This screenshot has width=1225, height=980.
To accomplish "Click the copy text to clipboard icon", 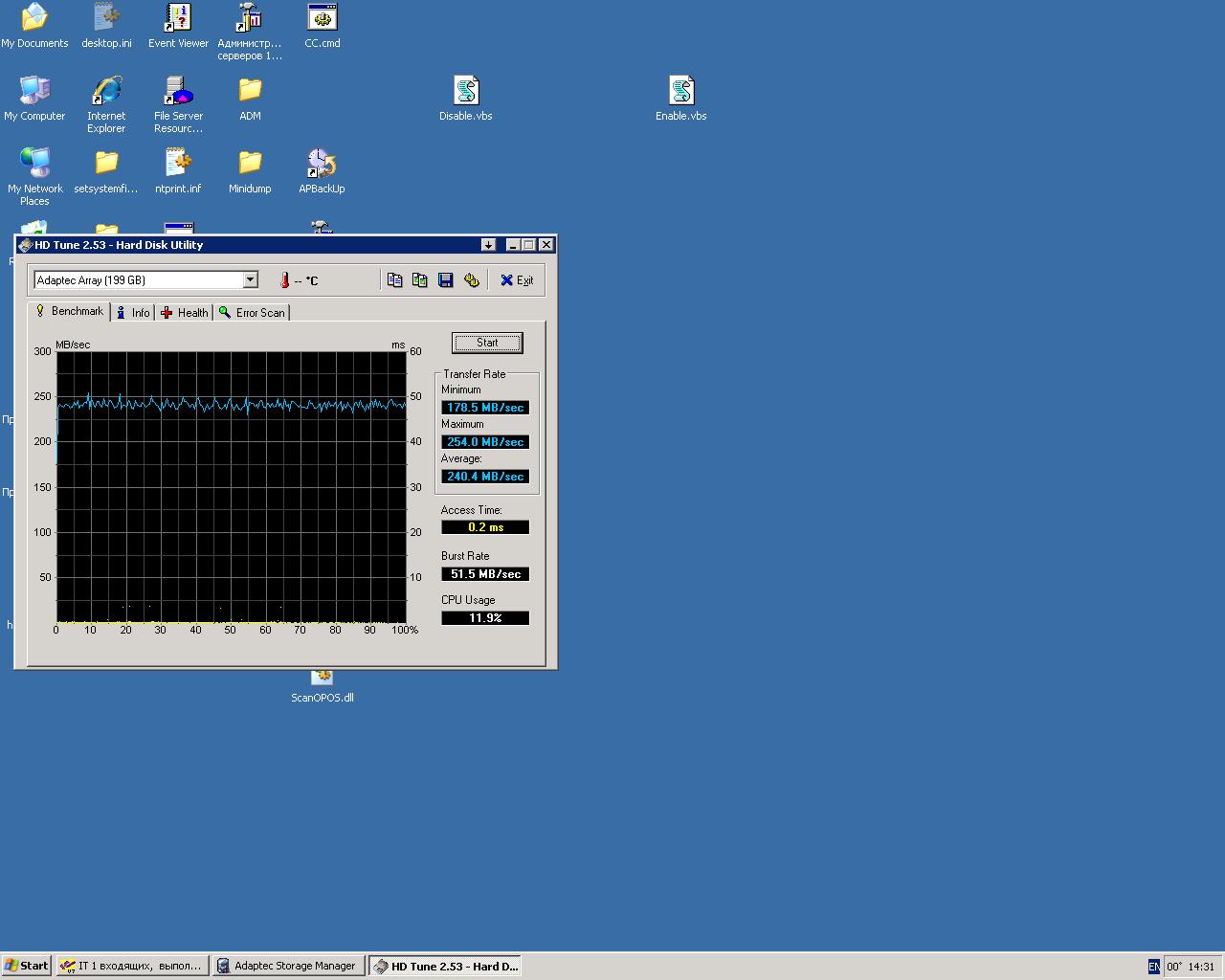I will click(394, 280).
